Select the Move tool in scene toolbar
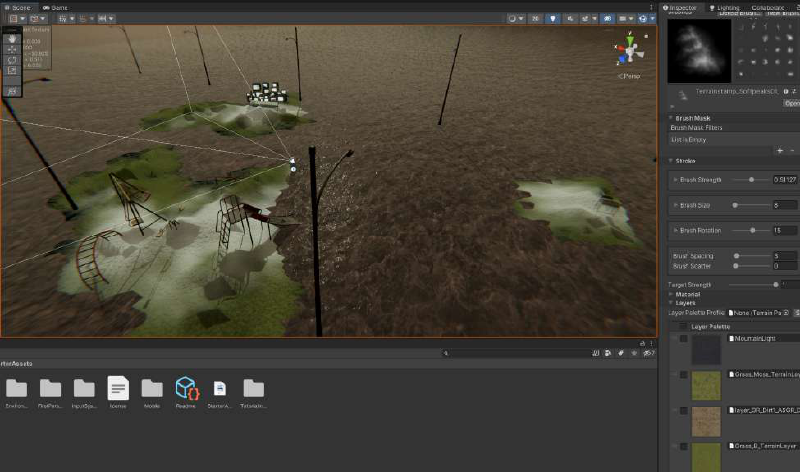This screenshot has height=472, width=800. click(x=11, y=48)
